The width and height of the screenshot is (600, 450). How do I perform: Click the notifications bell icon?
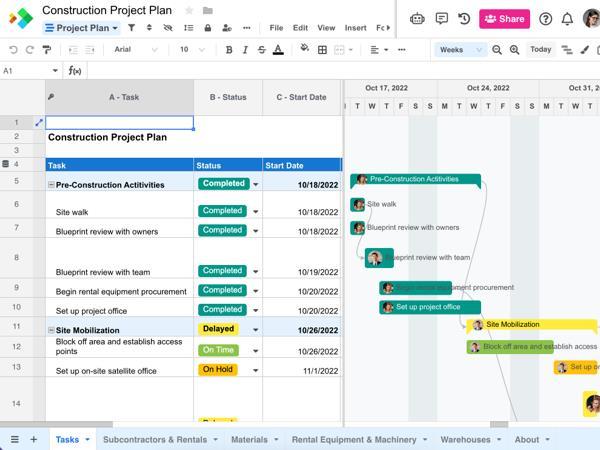[x=567, y=18]
